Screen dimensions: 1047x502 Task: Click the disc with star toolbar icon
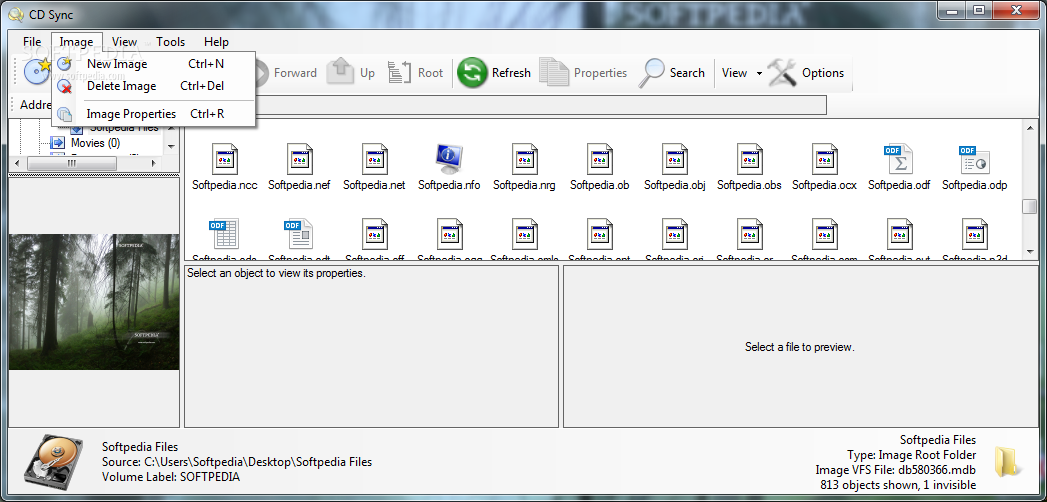tap(37, 71)
